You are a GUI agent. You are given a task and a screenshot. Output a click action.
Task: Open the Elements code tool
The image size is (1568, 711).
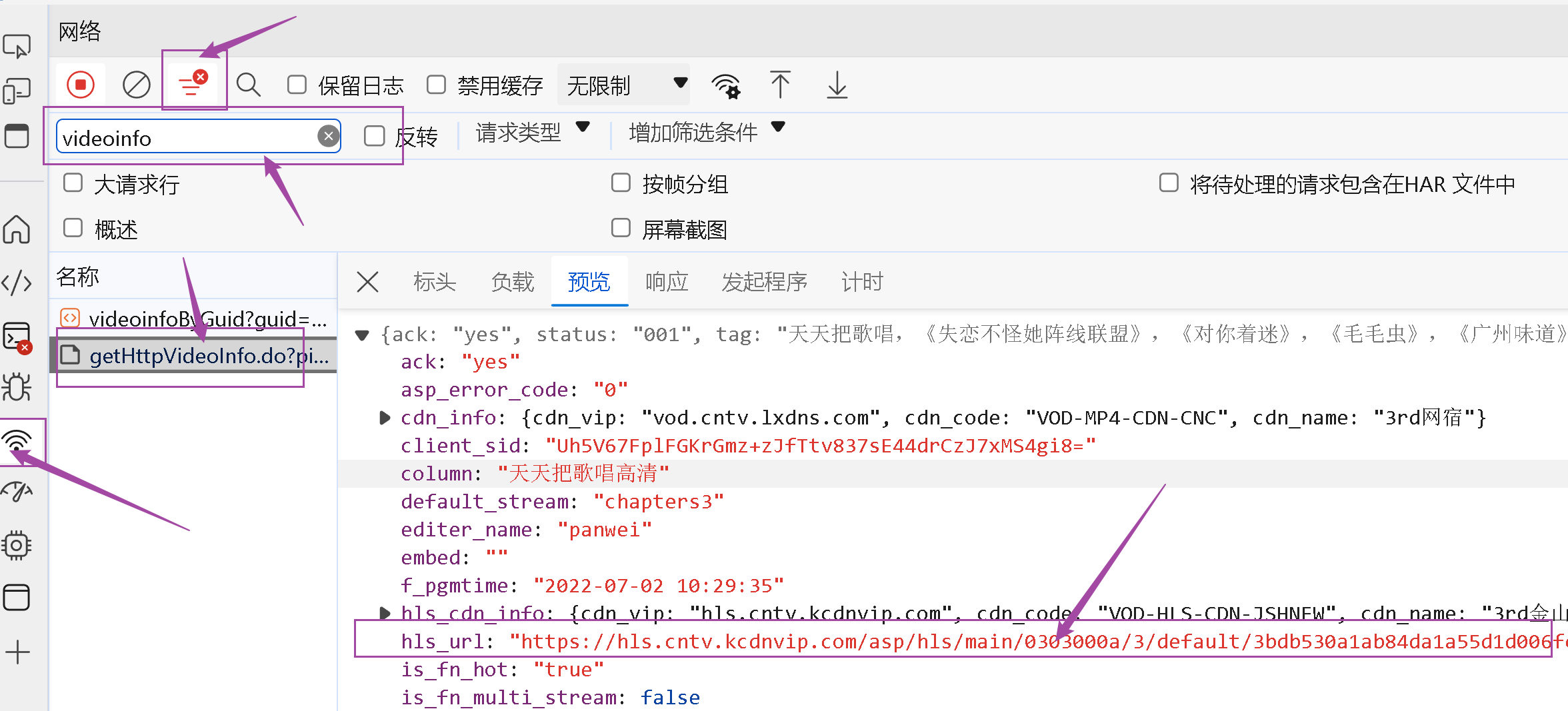tap(17, 283)
